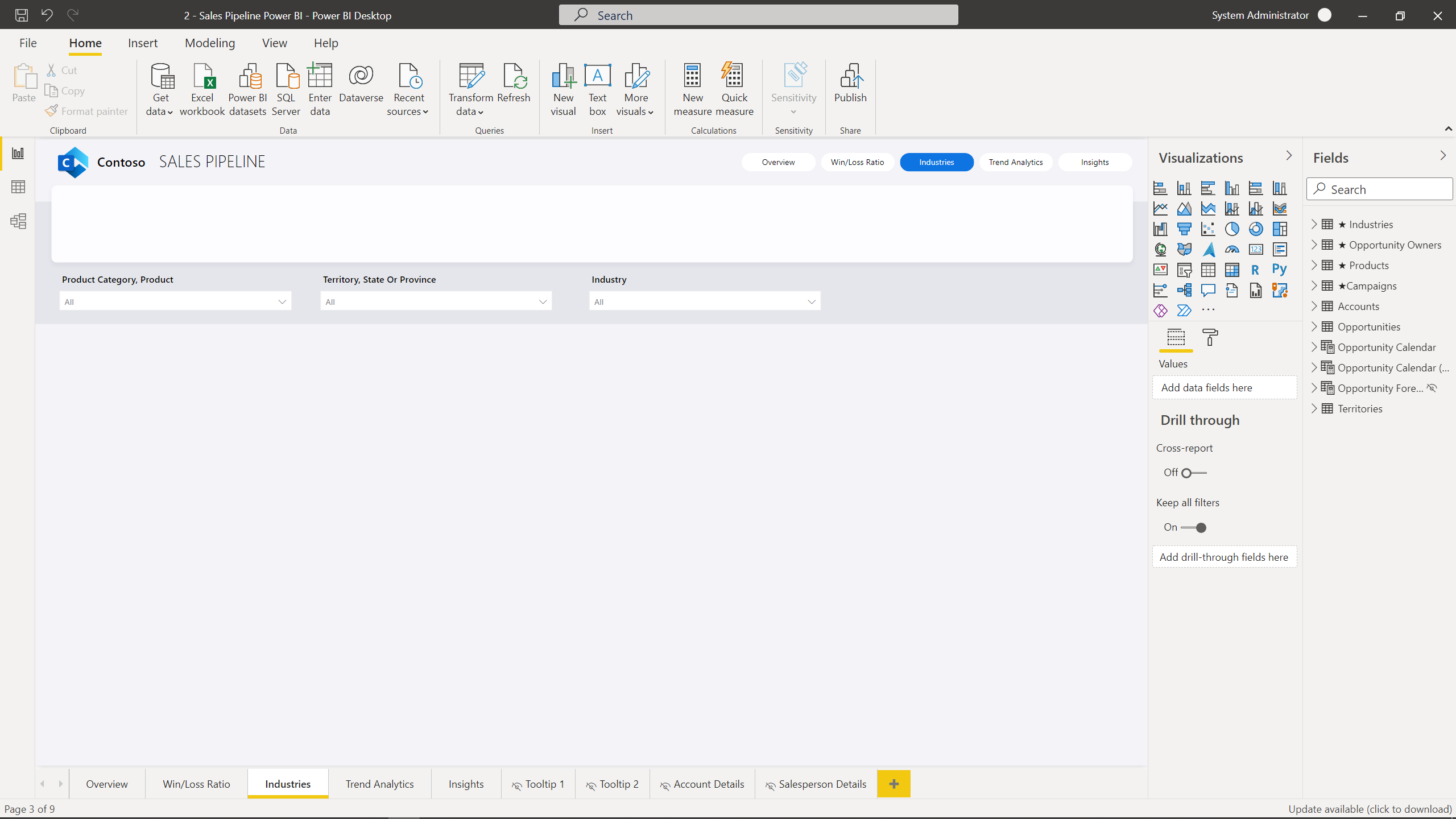Expand the Territories field group

(x=1315, y=408)
